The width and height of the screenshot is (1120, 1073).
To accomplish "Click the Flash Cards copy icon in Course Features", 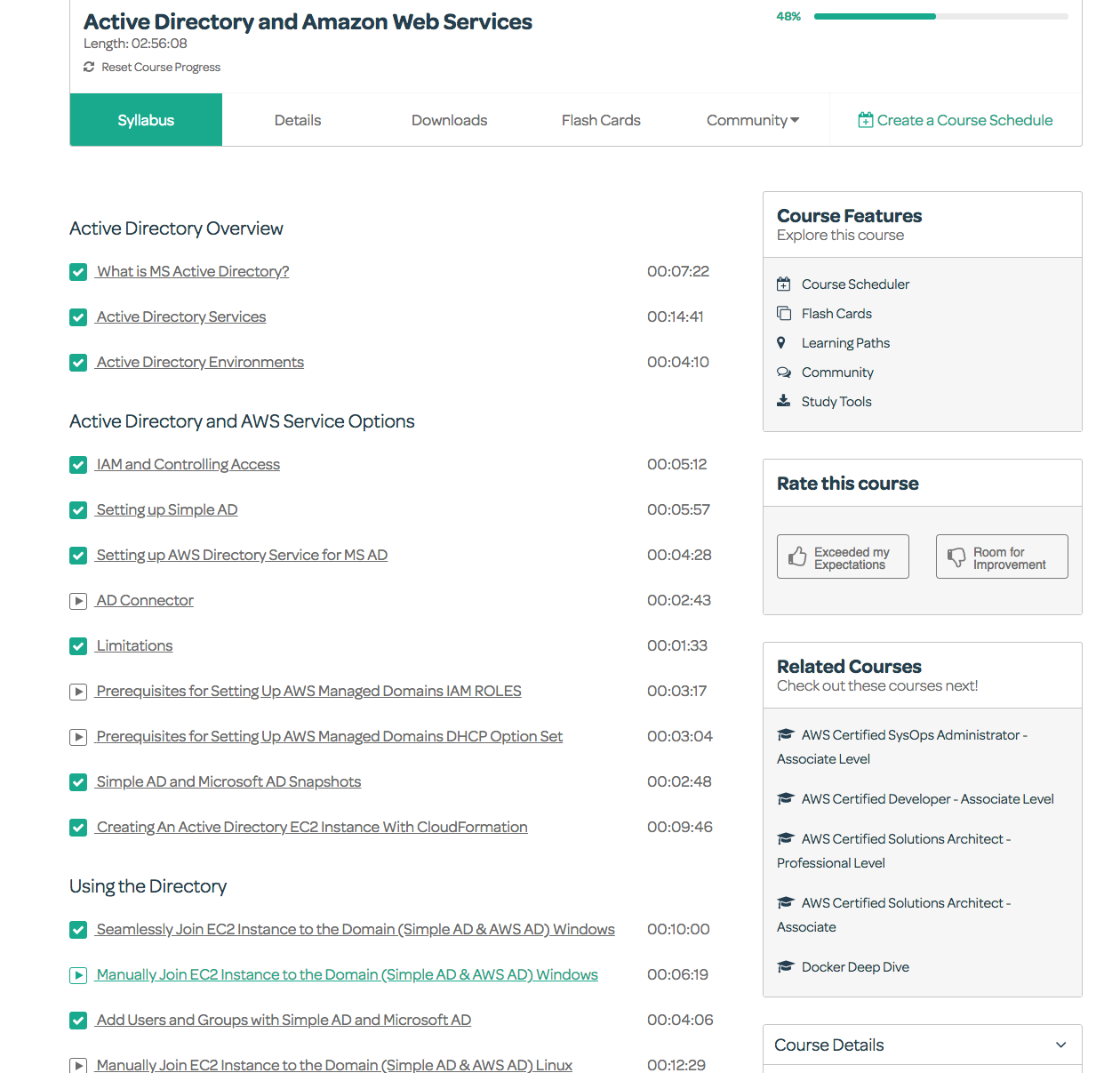I will pos(783,313).
